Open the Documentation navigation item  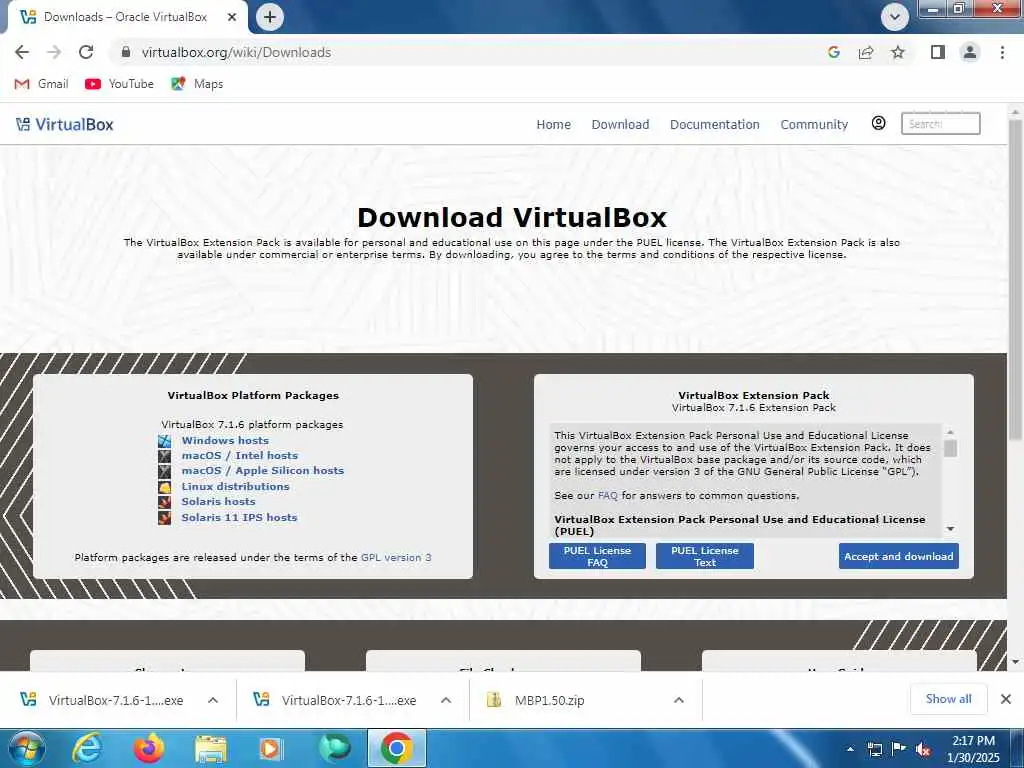[x=714, y=125]
